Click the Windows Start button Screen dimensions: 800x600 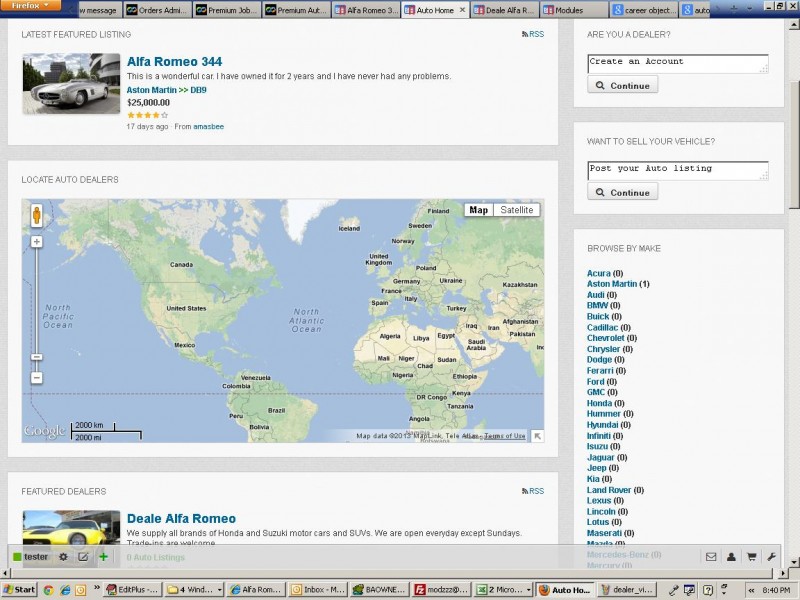coord(19,590)
